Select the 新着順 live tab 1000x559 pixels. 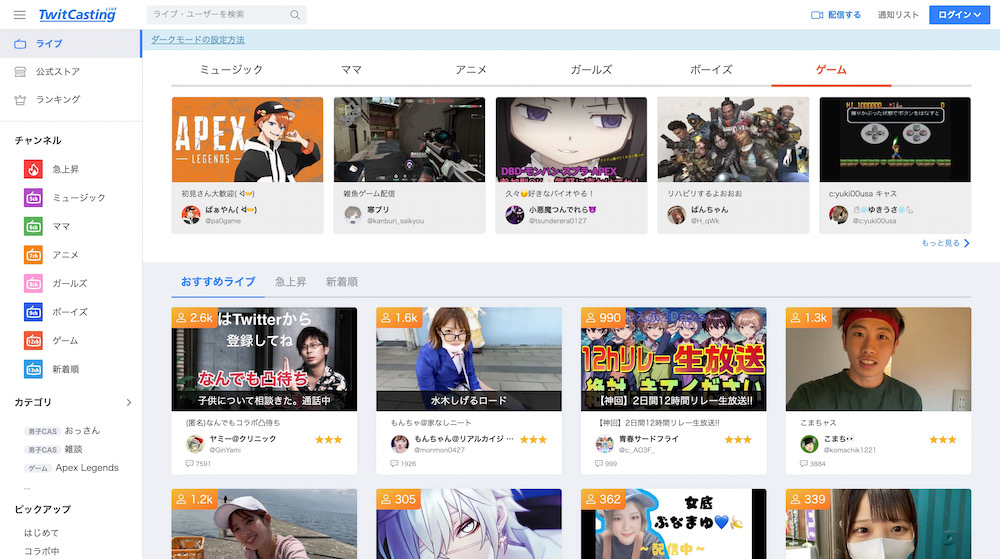342,282
